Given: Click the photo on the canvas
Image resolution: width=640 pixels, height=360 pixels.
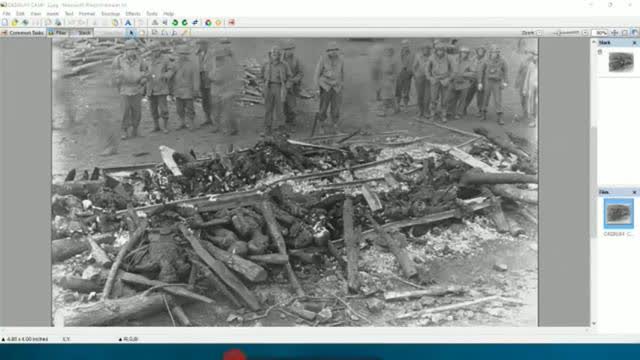Looking at the screenshot, I should (x=295, y=182).
